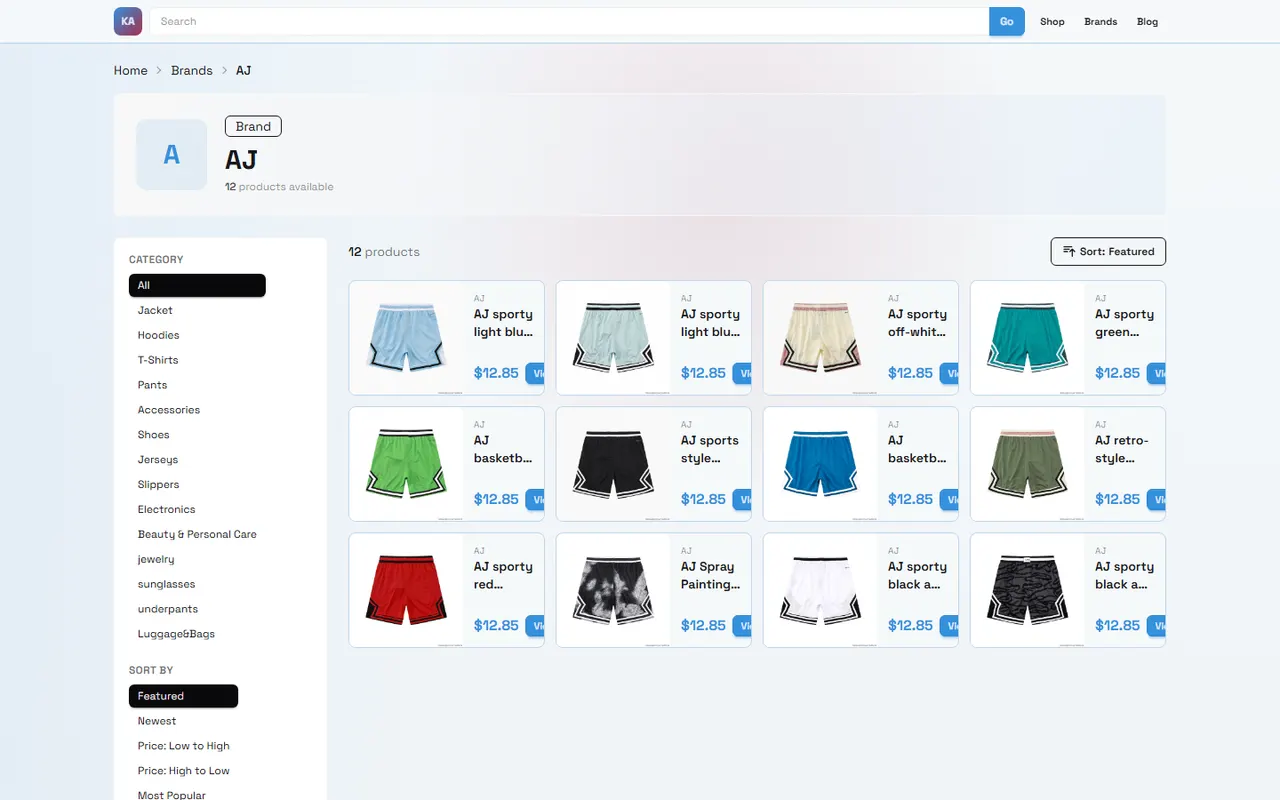The image size is (1280, 800).
Task: Select the Jacket category filter
Action: tap(155, 310)
